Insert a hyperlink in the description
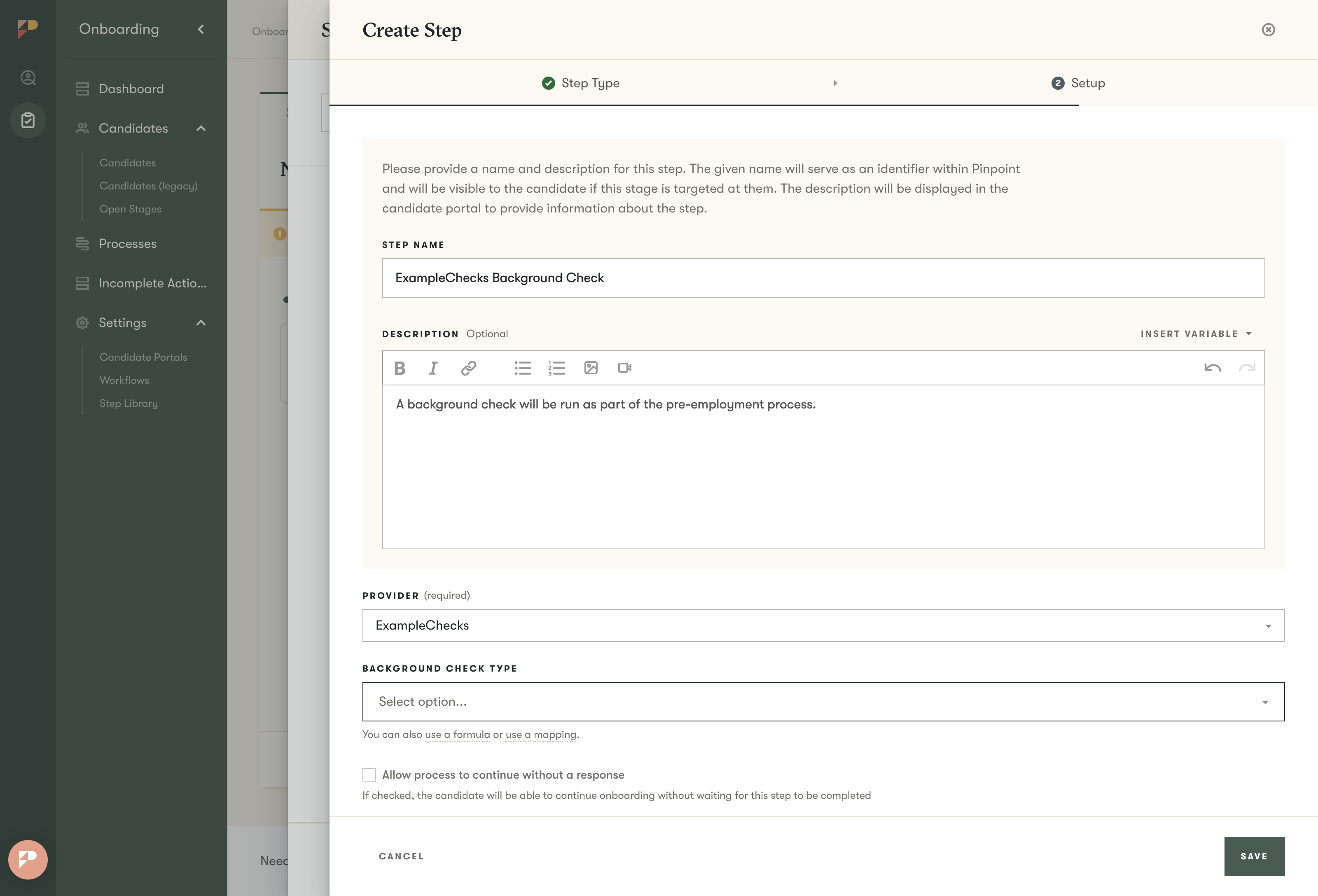The width and height of the screenshot is (1318, 896). [x=468, y=368]
